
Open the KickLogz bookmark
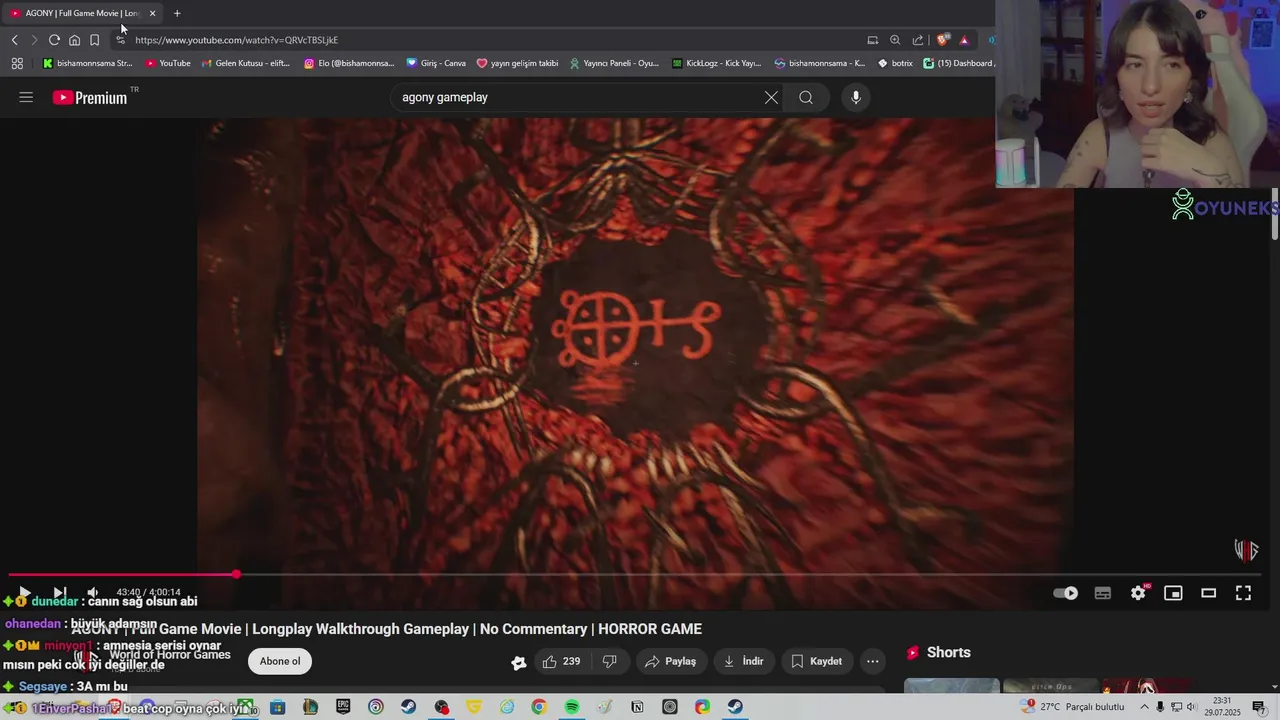tap(717, 63)
